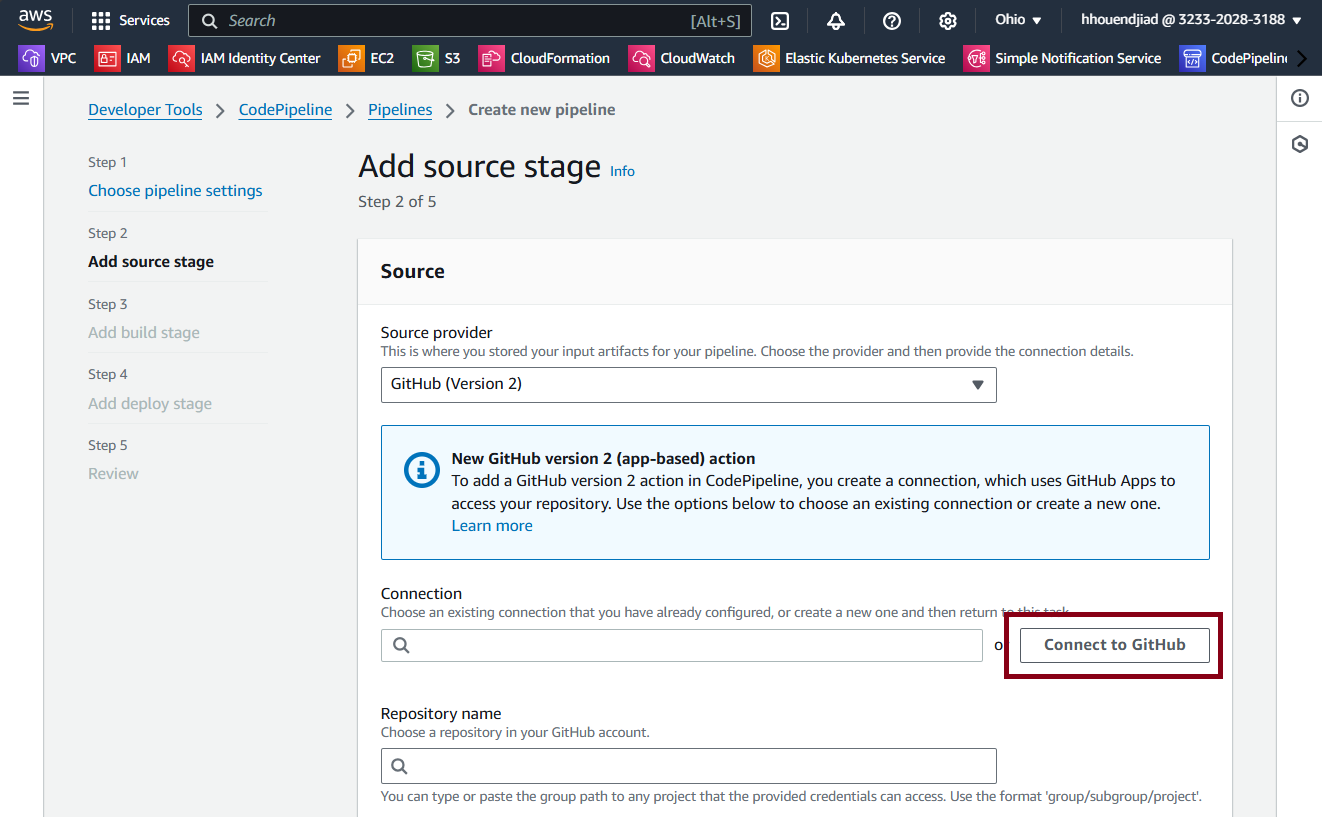Toggle the hamburger side navigation menu
Screen dimensions: 1322x817
click(x=21, y=98)
